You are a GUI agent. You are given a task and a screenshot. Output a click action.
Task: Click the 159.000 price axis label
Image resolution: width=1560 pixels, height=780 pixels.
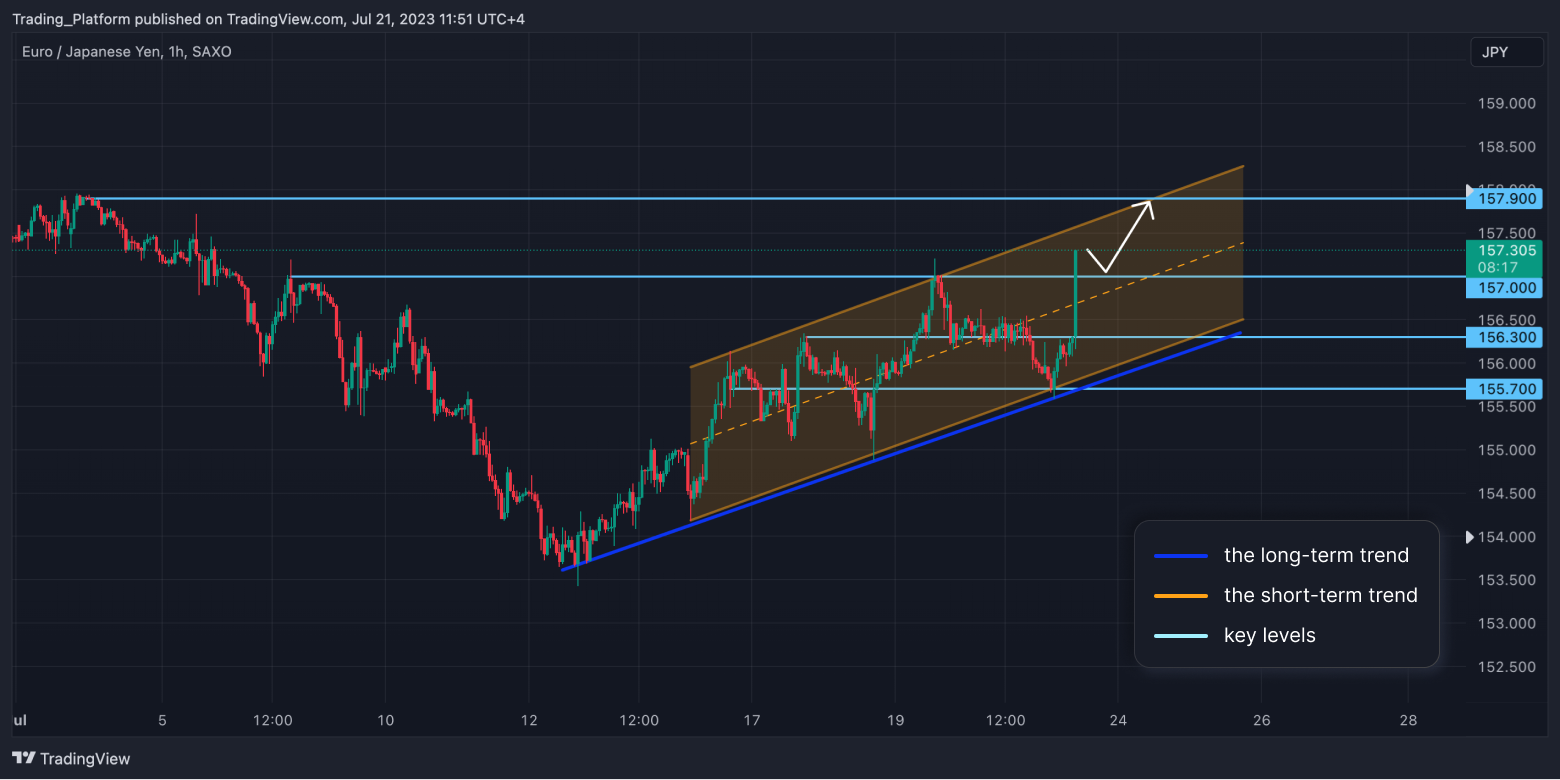1507,103
